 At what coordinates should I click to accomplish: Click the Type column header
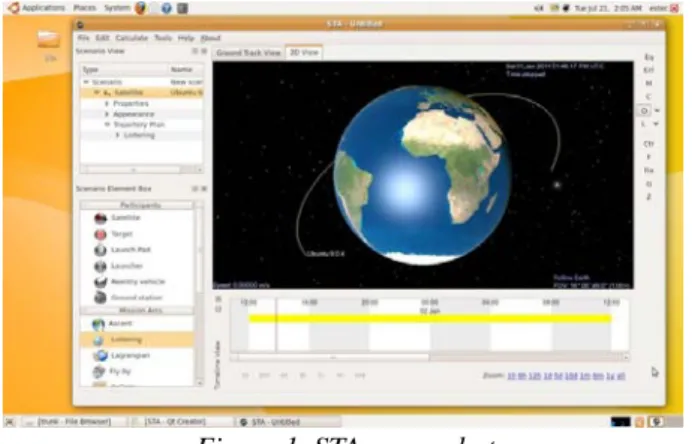(x=124, y=70)
